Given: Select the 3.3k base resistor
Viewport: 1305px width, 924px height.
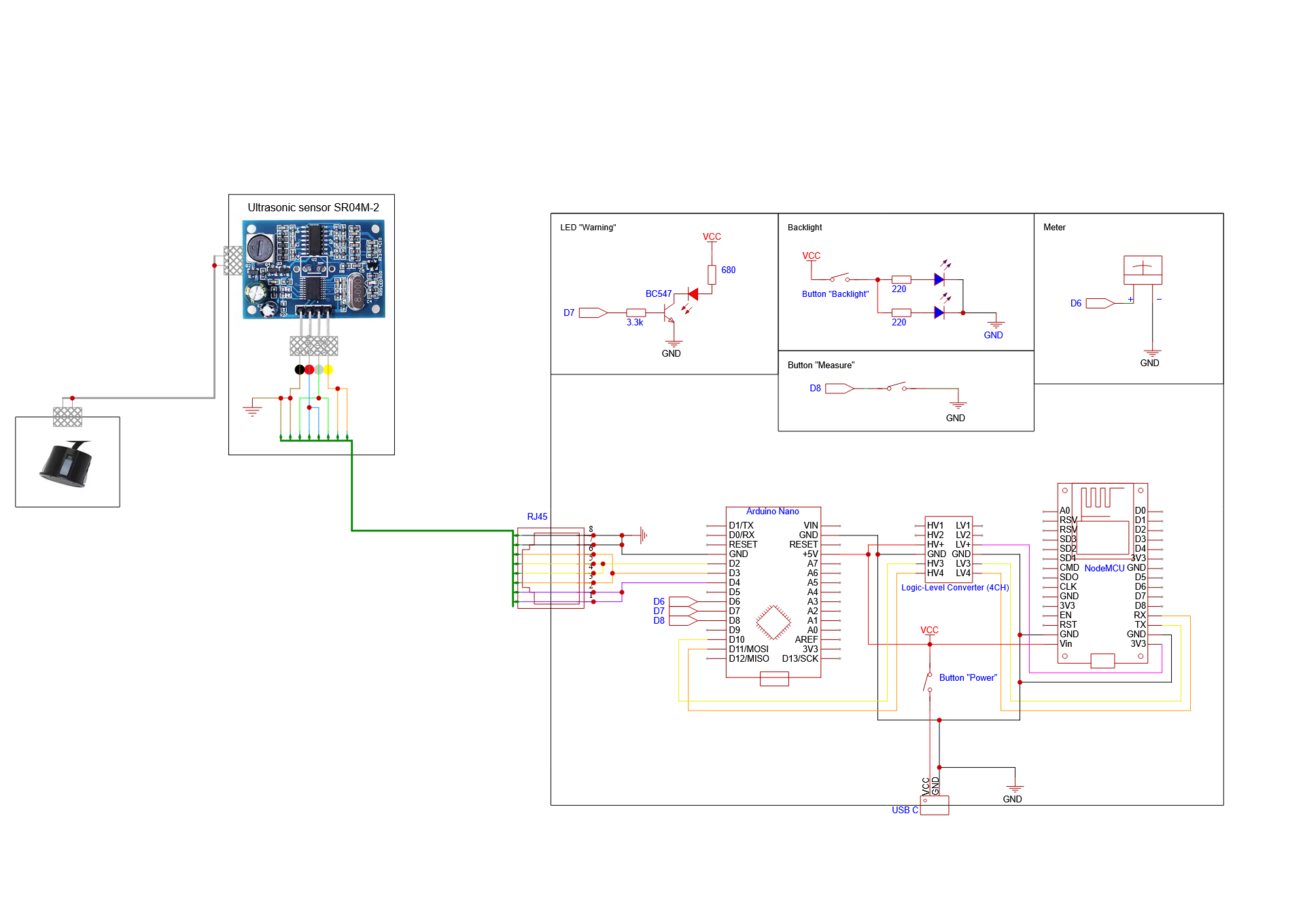Looking at the screenshot, I should point(636,313).
